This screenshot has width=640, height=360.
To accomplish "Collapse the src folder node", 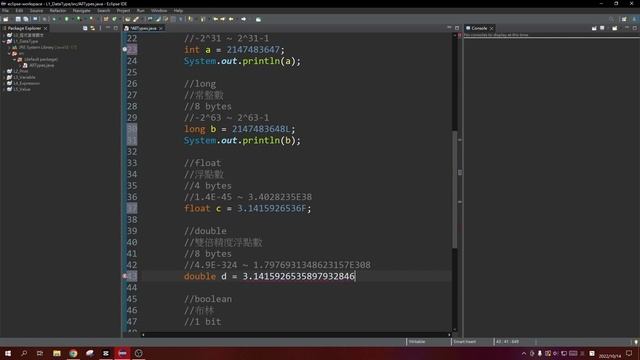I will pos(9,53).
